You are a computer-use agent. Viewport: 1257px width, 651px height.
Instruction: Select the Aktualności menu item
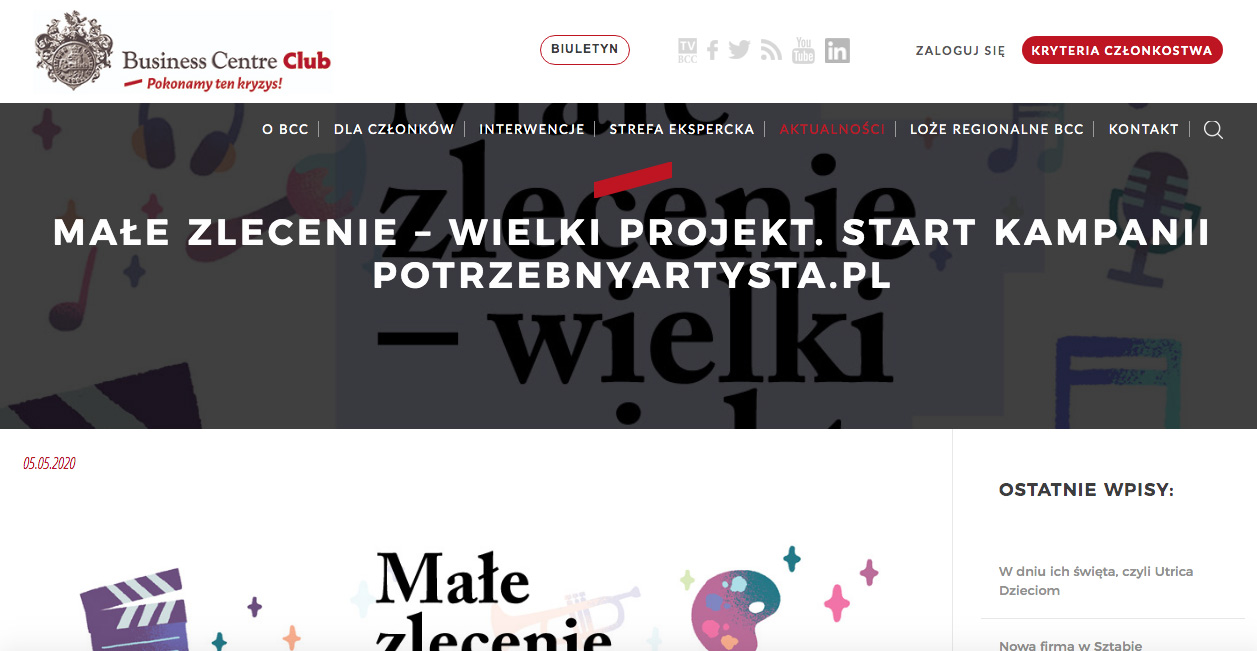[x=832, y=129]
